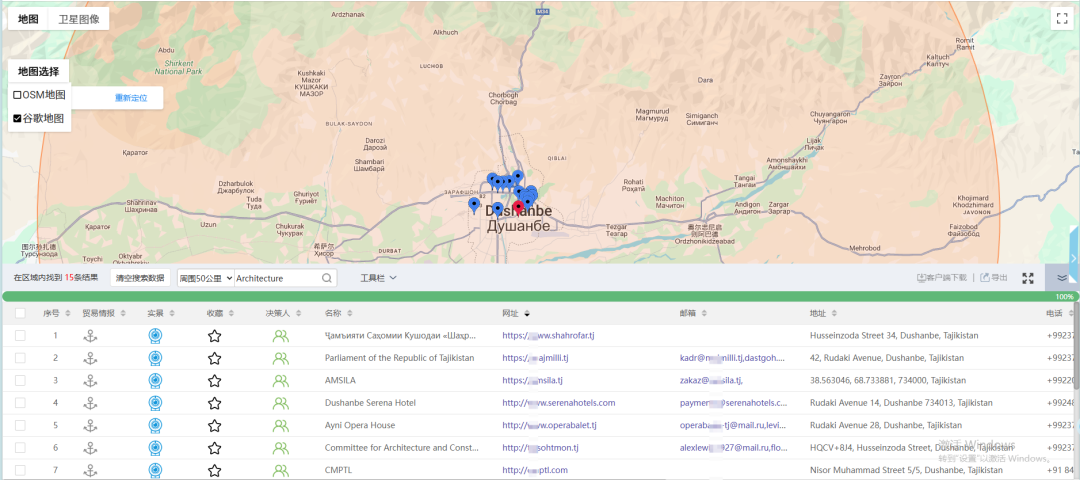Image resolution: width=1080 pixels, height=480 pixels.
Task: Click the blue marker west of Dushanbe
Action: pos(474,205)
